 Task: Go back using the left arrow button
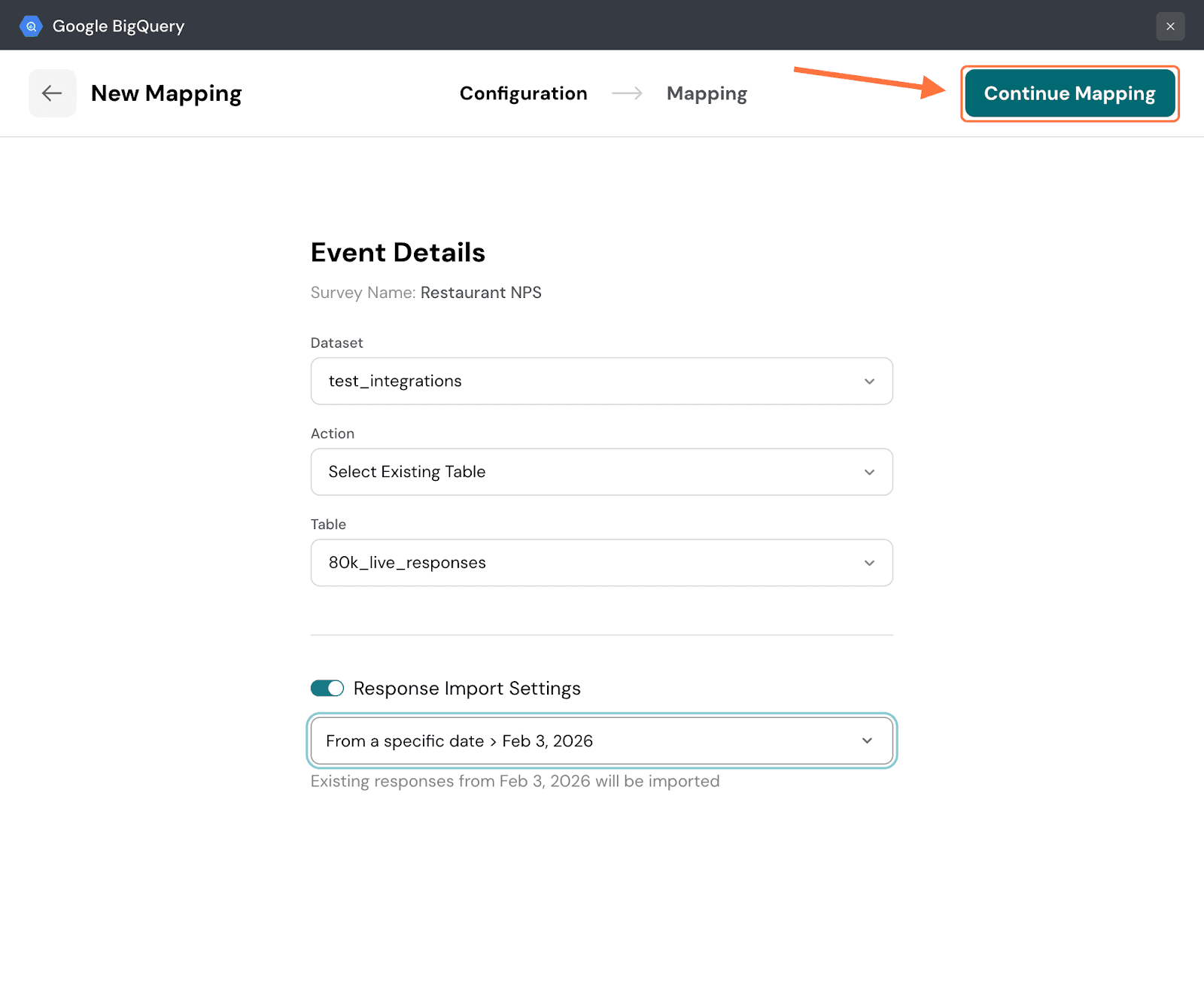pos(52,93)
